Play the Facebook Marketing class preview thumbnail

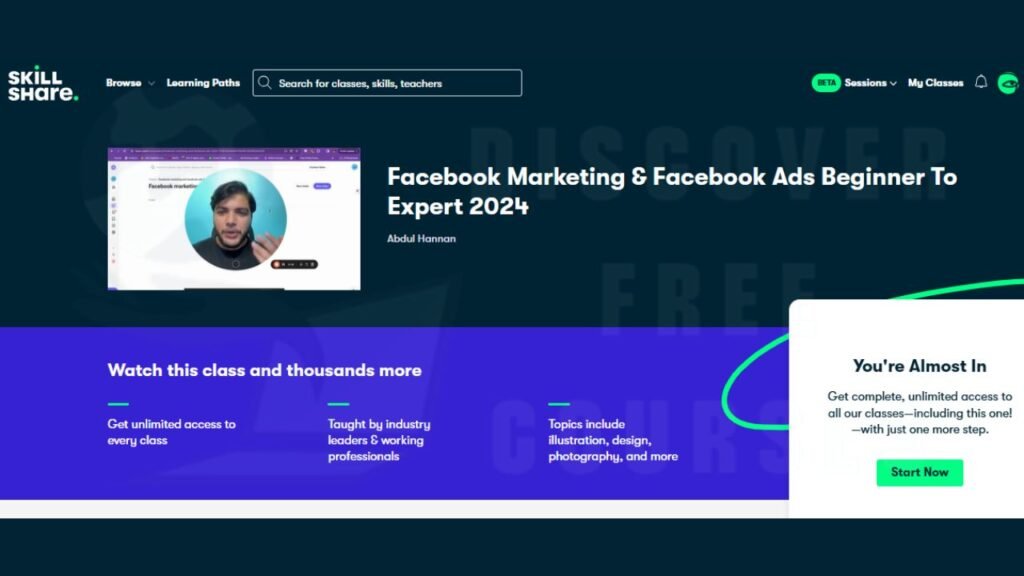coord(234,219)
